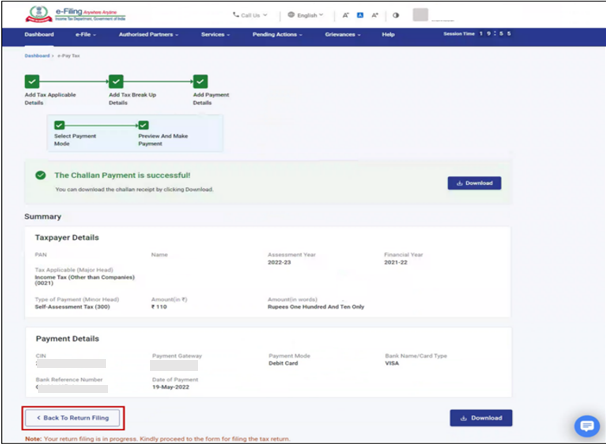The image size is (606, 444).
Task: Click the Select Payment Mode step icon
Action: [x=60, y=125]
